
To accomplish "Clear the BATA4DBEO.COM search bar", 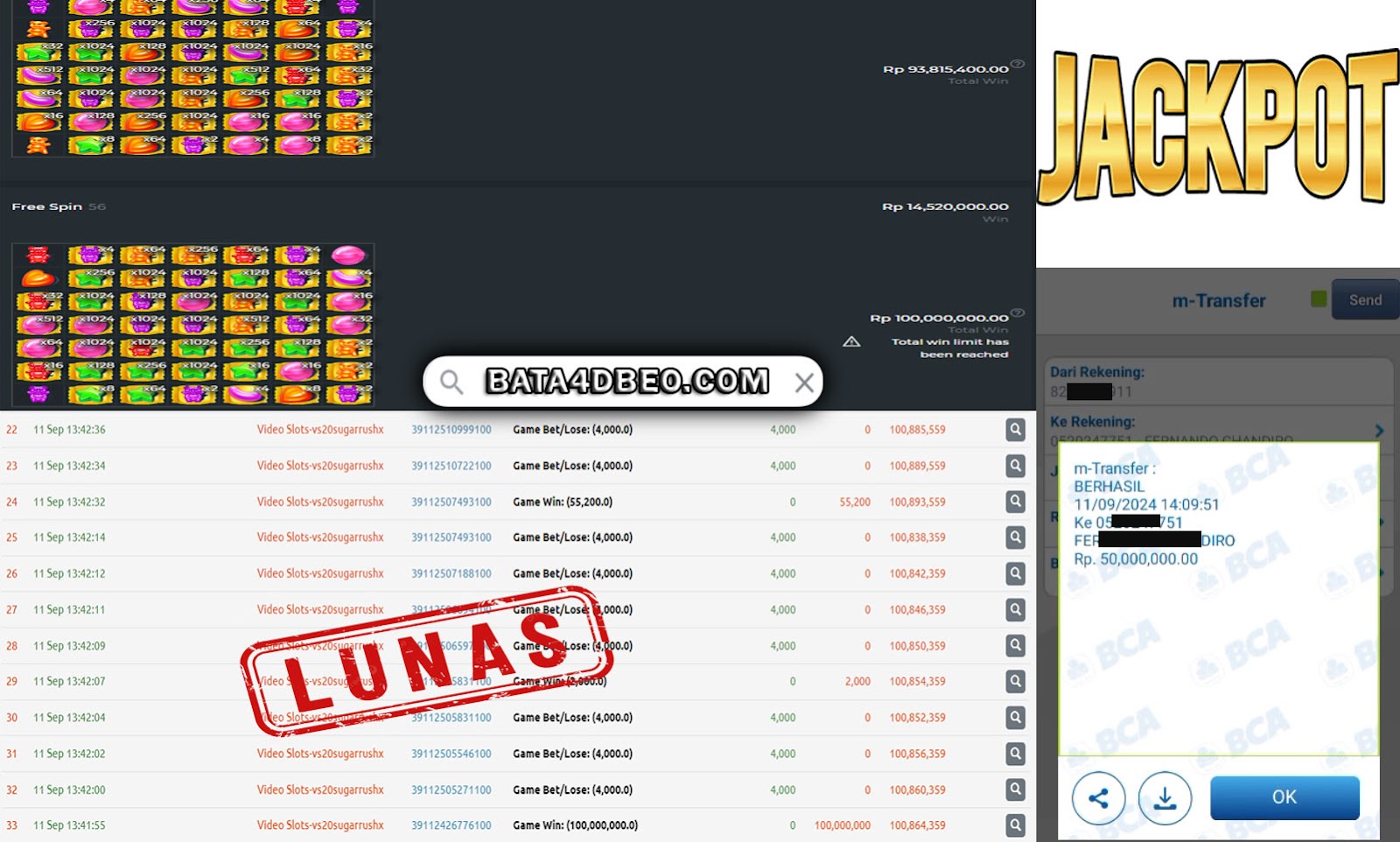I will click(804, 382).
